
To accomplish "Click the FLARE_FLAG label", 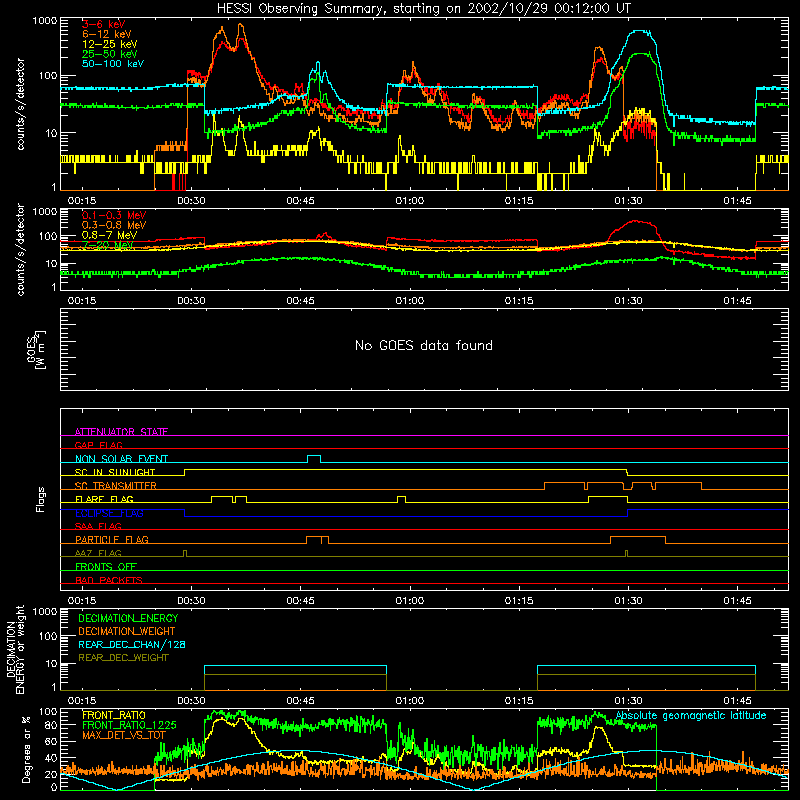I will 104,499.
